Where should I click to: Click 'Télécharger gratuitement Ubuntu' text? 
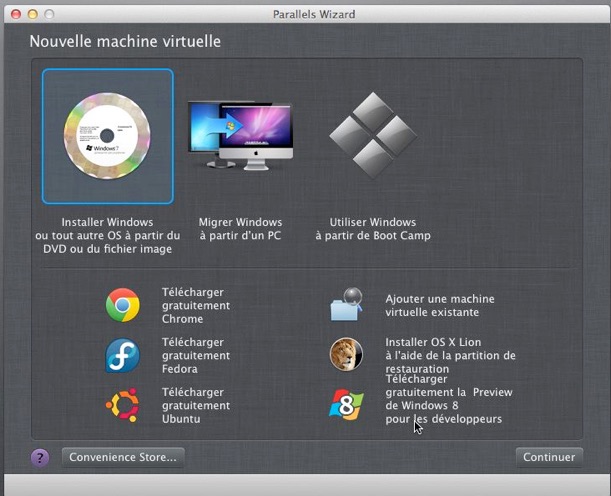point(196,405)
